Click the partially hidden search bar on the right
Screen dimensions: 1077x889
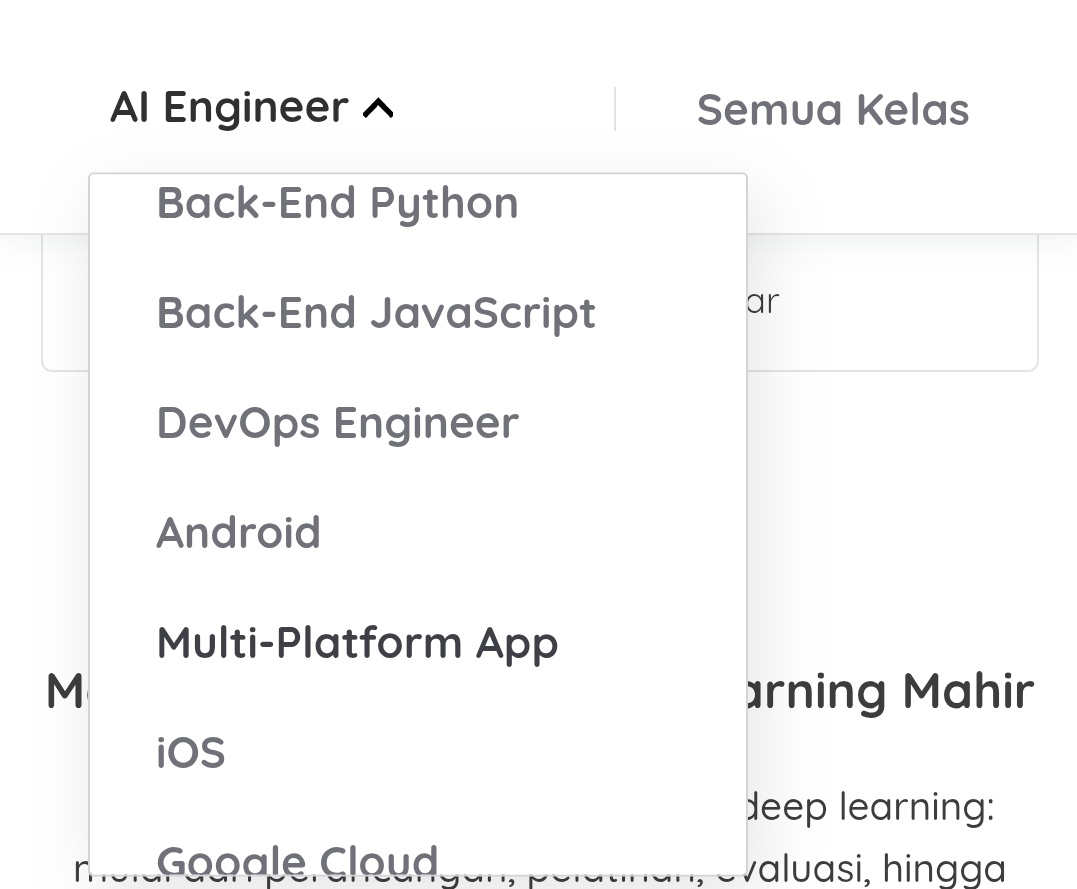pos(890,300)
